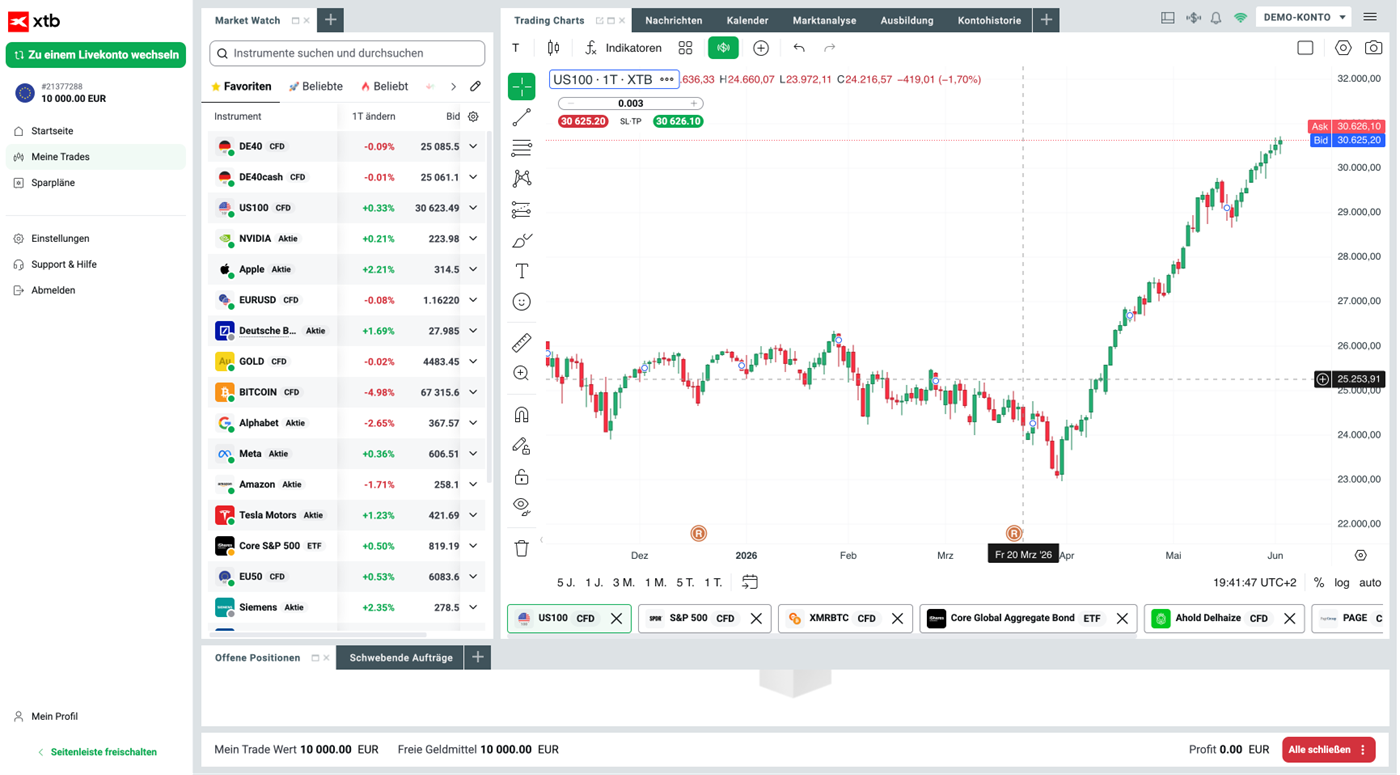Open the chart layout grid selector
This screenshot has width=1400, height=775.
coord(685,48)
